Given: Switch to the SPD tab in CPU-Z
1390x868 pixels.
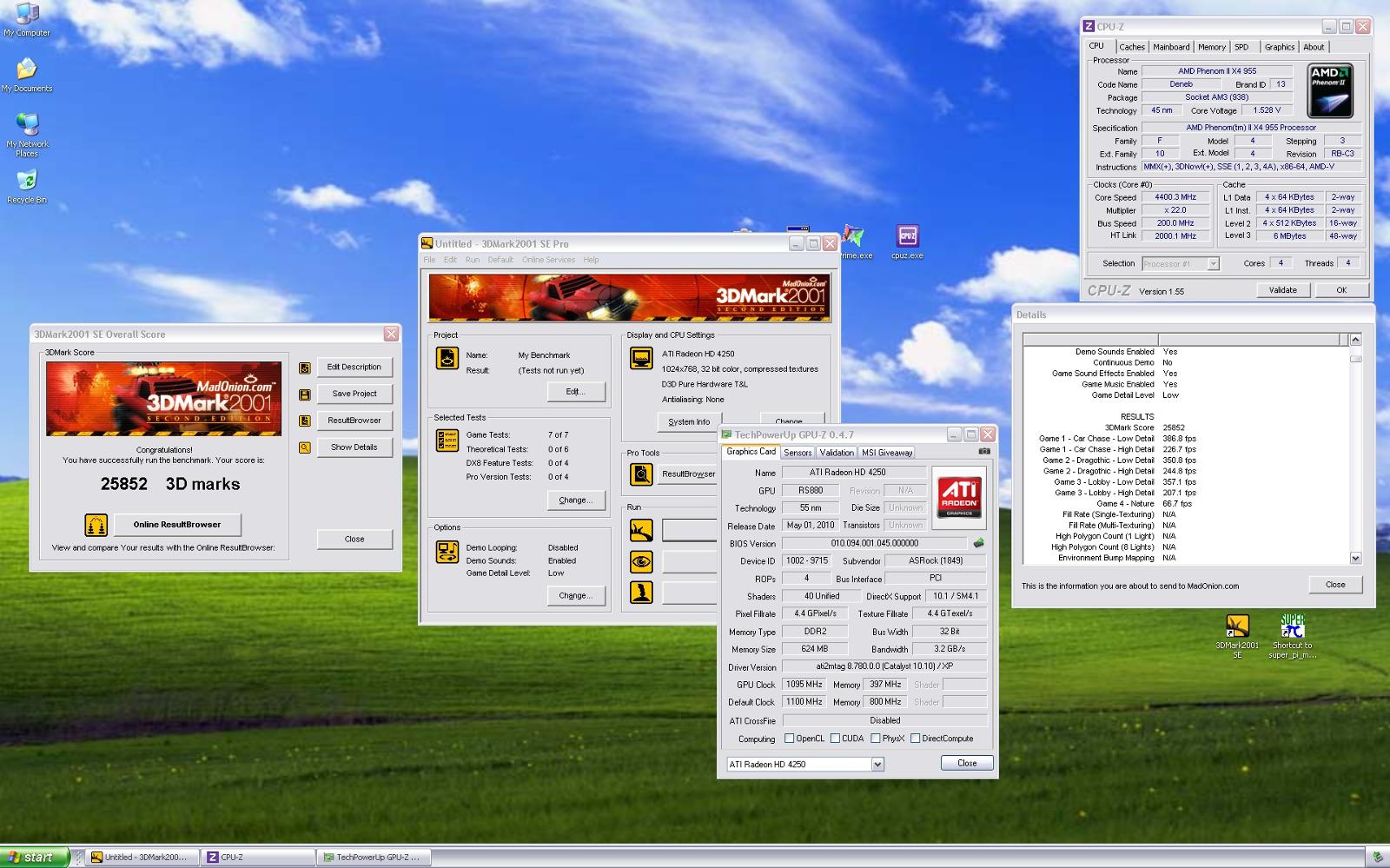Looking at the screenshot, I should click(x=1242, y=47).
